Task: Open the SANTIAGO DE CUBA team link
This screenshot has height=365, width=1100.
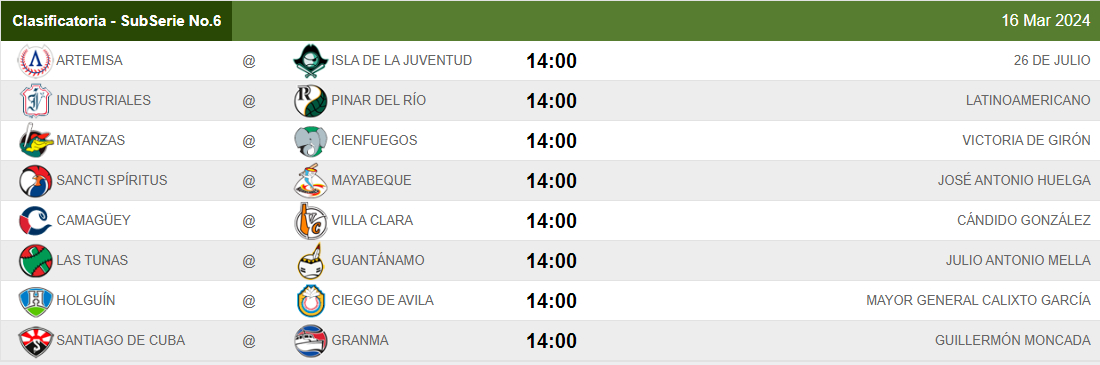Action: tap(121, 340)
